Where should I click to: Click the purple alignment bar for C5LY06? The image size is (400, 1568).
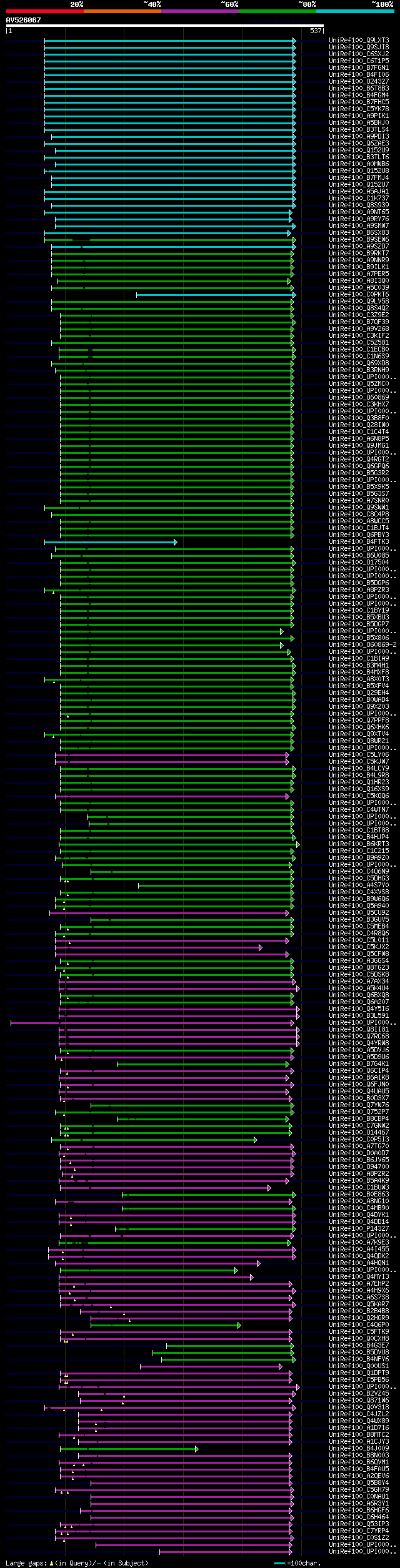172,755
